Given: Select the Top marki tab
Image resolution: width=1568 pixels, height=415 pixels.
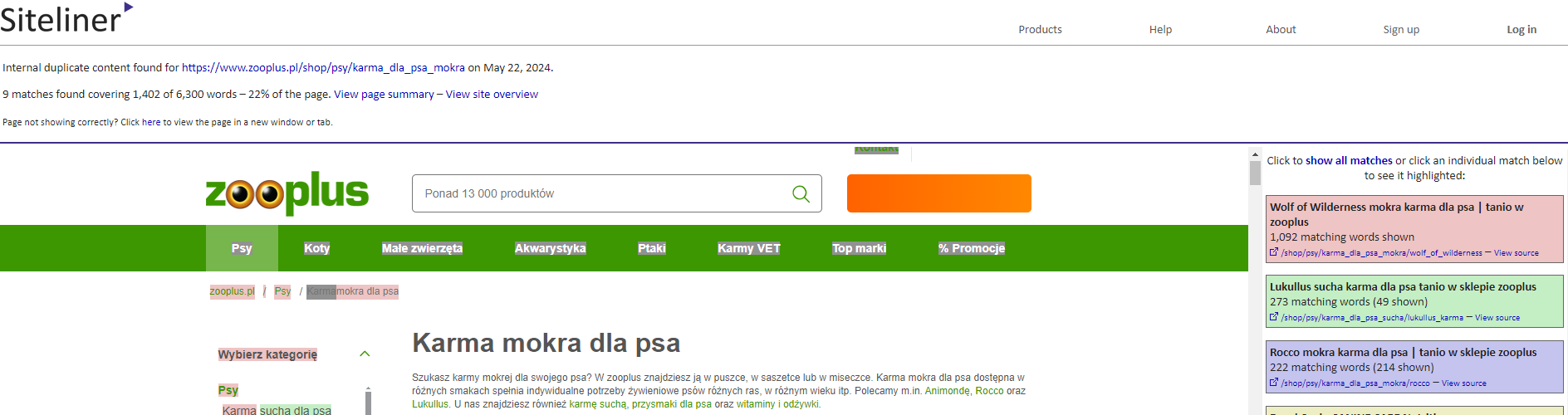Looking at the screenshot, I should click(859, 248).
